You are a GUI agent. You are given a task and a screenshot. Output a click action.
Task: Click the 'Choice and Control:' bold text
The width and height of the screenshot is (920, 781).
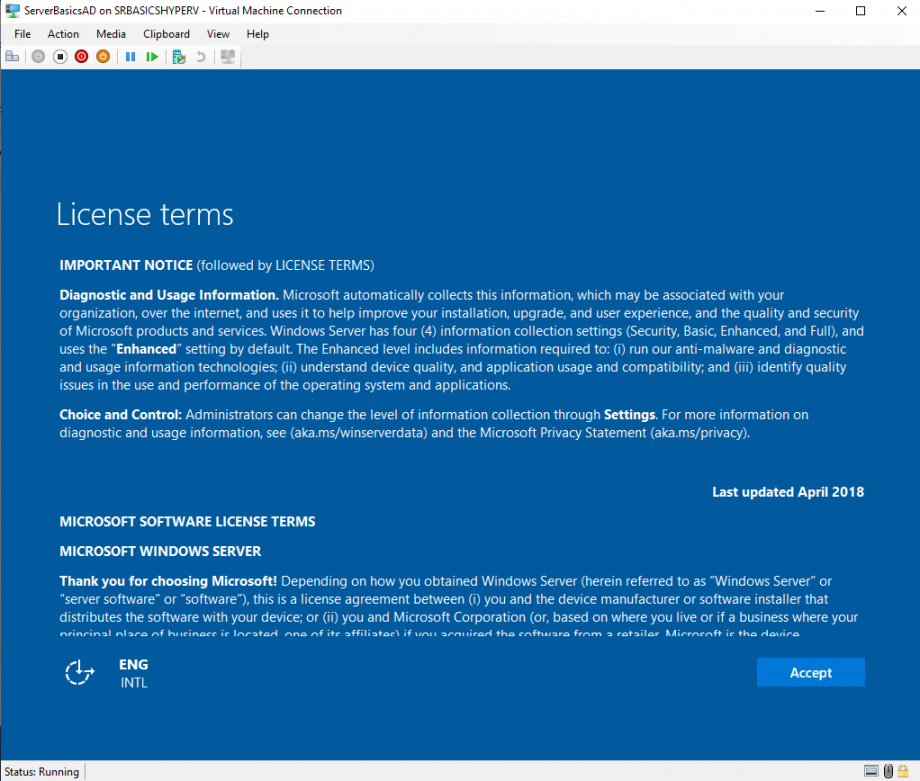[121, 415]
